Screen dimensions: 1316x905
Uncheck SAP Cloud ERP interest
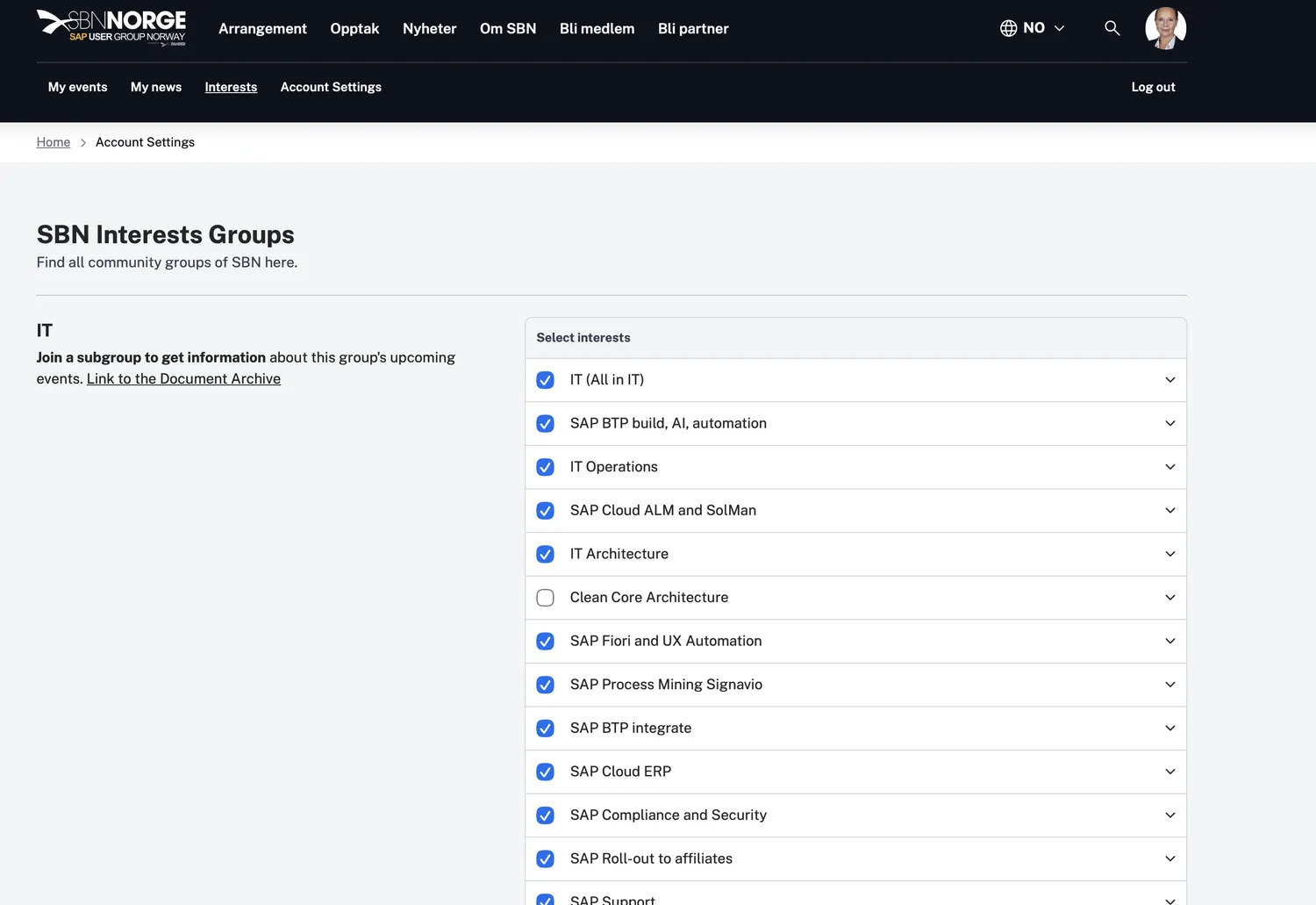pos(545,772)
